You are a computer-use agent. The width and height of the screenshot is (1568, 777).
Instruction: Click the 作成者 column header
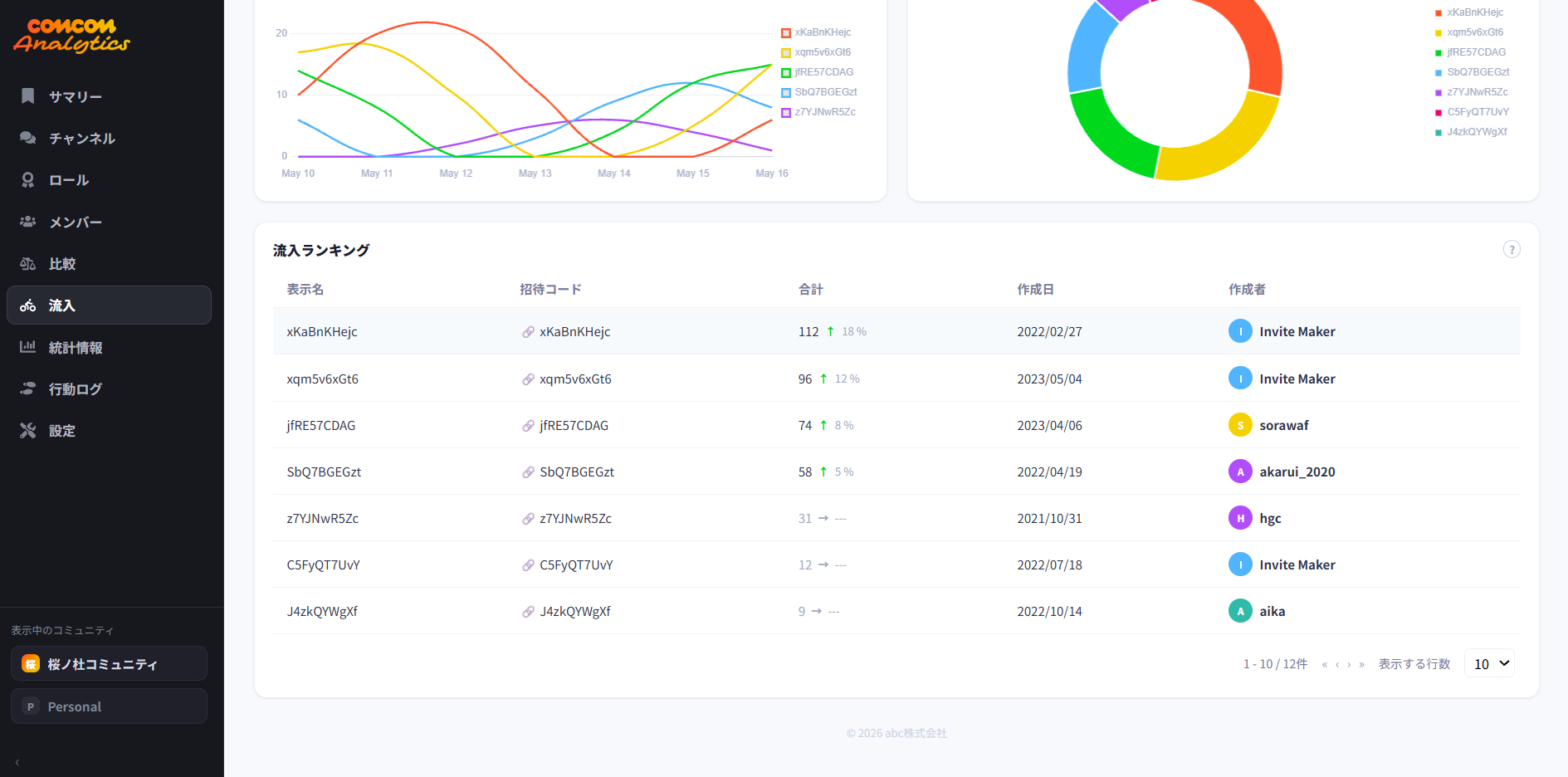1248,289
